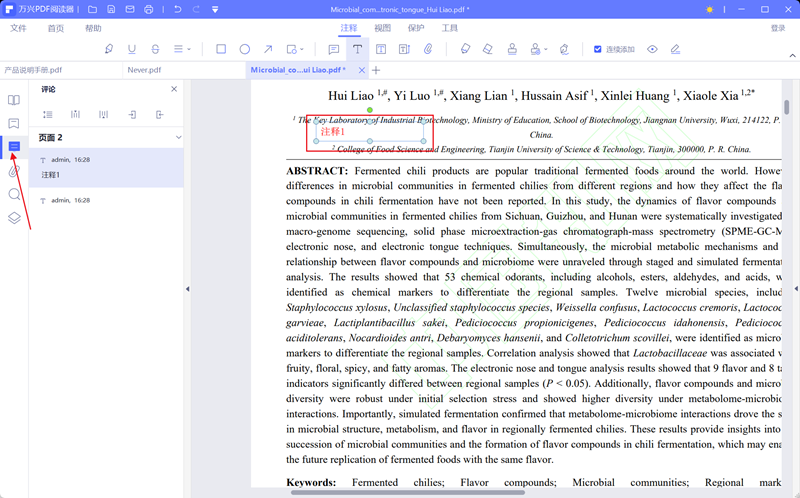
Task: Switch to the Never.pdf document tab
Action: tap(144, 70)
